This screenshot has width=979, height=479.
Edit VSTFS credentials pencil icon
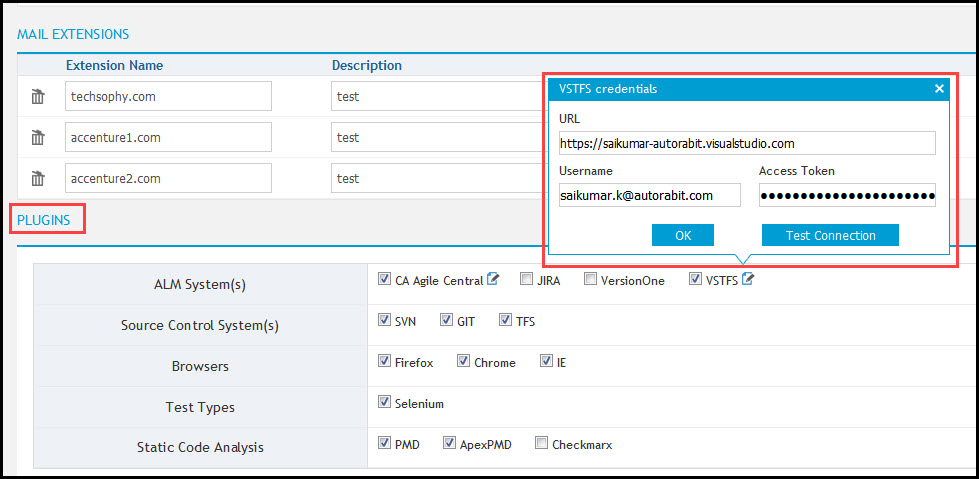pos(747,280)
